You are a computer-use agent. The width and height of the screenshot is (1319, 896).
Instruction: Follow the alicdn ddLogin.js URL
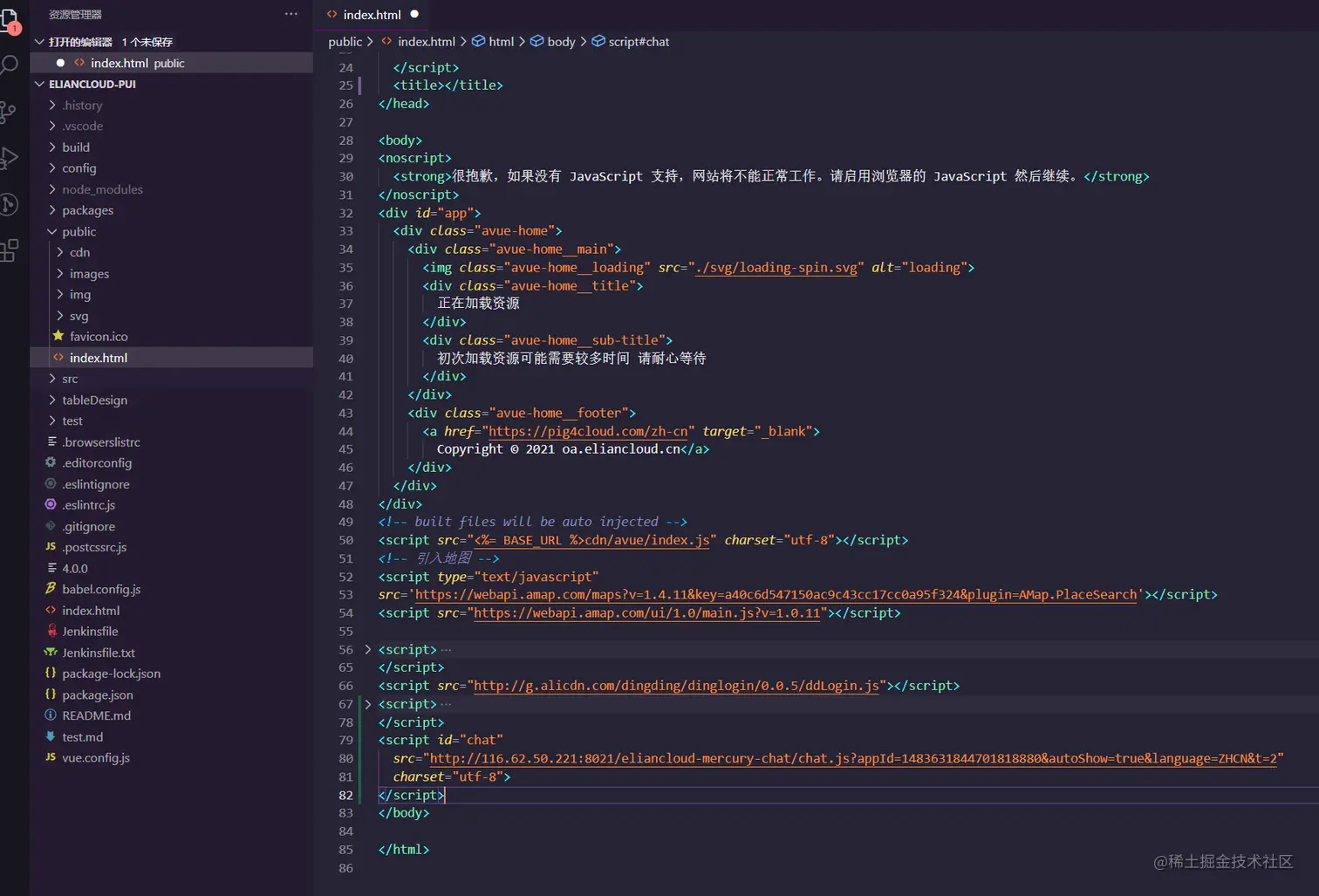pyautogui.click(x=676, y=686)
